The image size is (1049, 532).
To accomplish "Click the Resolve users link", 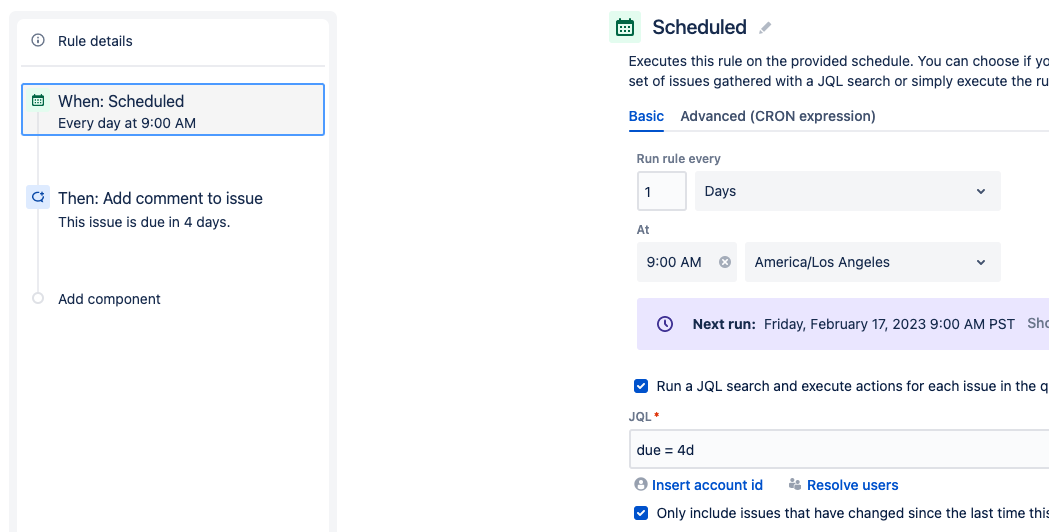I will (x=852, y=485).
